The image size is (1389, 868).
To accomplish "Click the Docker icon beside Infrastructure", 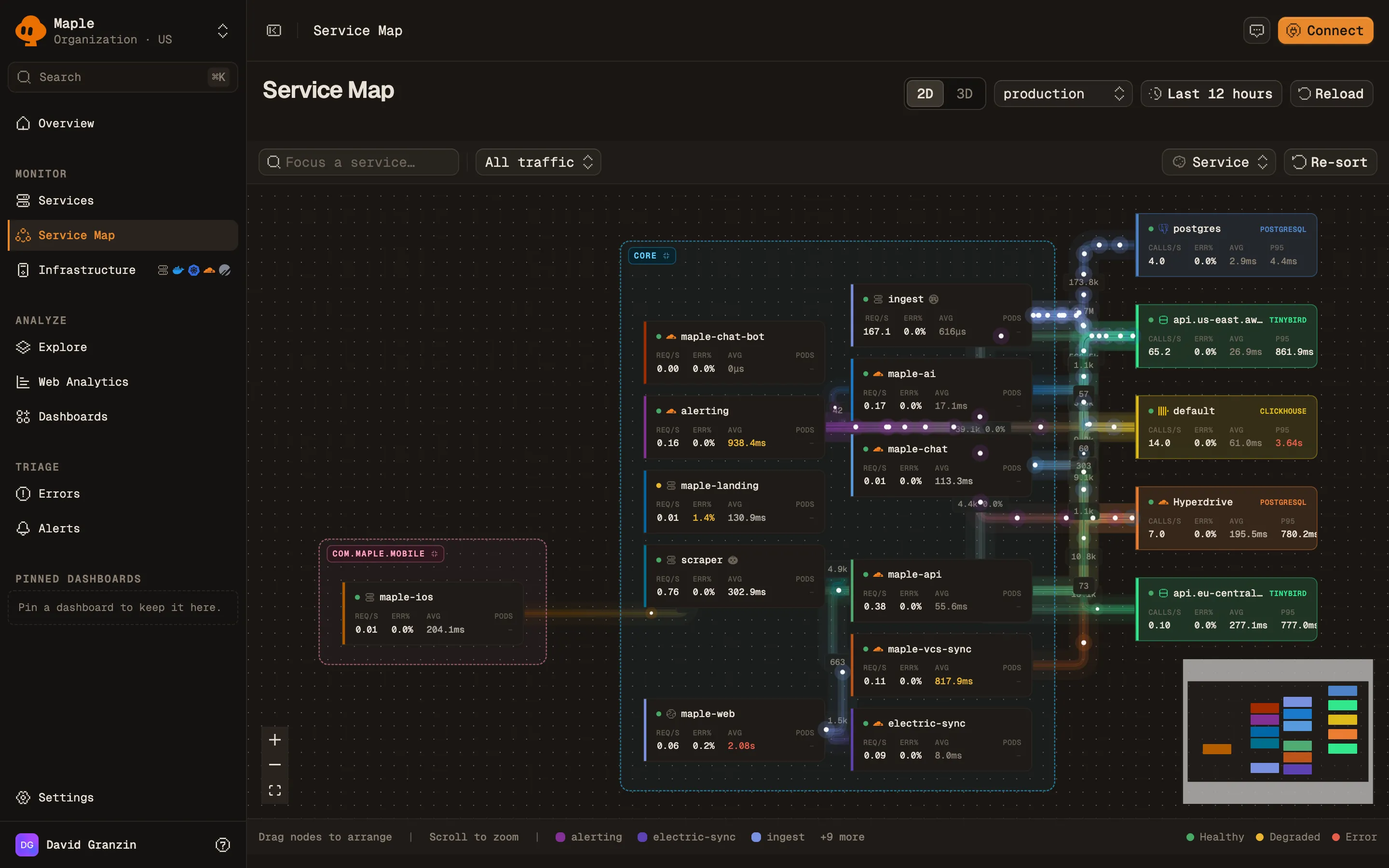I will tap(178, 270).
